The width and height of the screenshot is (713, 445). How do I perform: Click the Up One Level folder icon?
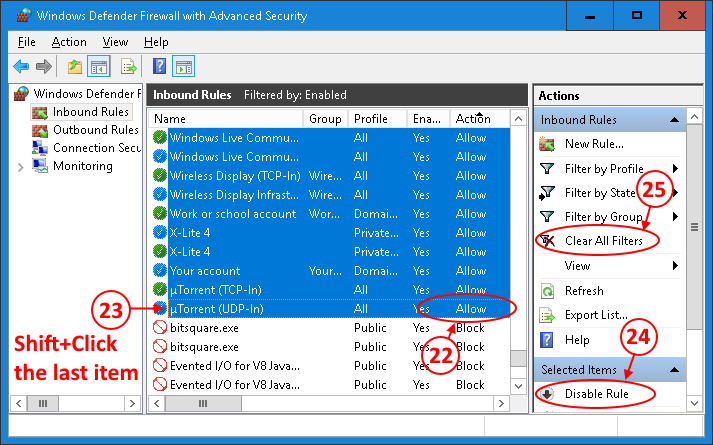click(x=75, y=67)
